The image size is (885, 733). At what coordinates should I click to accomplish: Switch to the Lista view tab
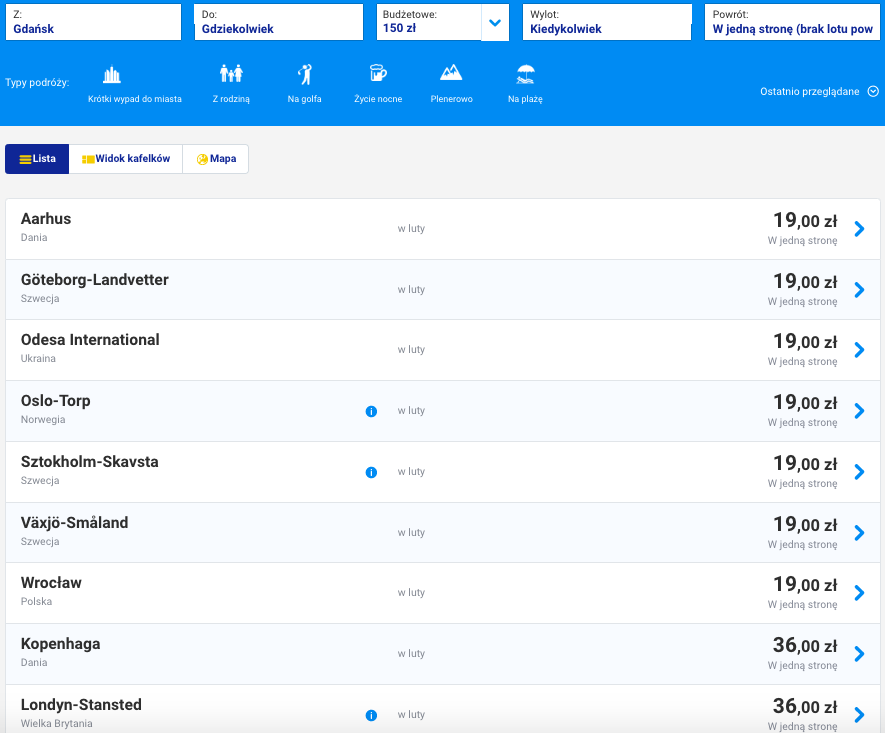click(x=38, y=159)
